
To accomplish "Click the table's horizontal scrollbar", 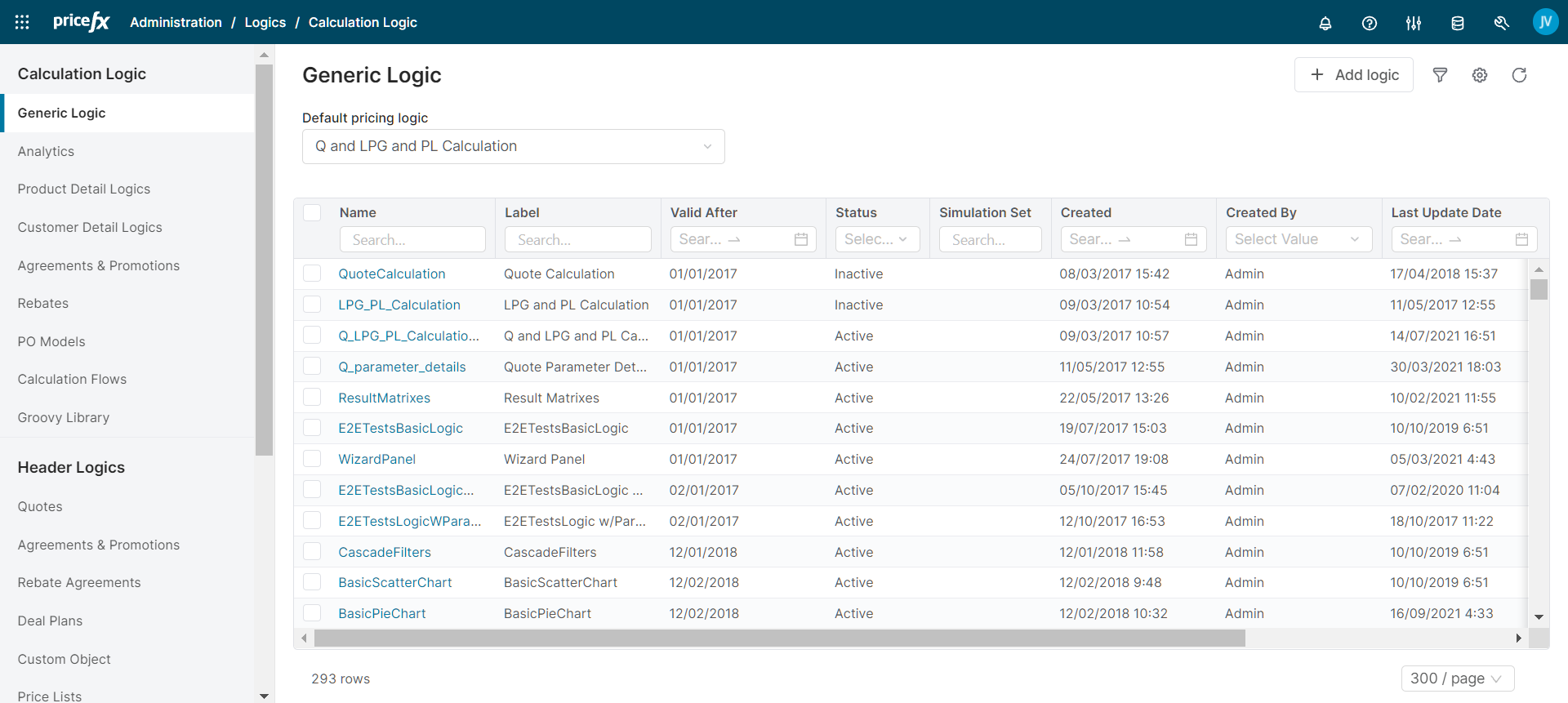I will tap(779, 638).
